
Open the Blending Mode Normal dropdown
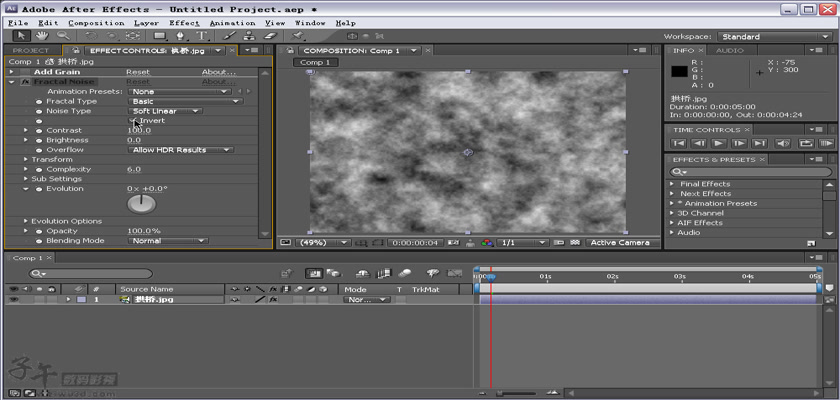(x=168, y=241)
